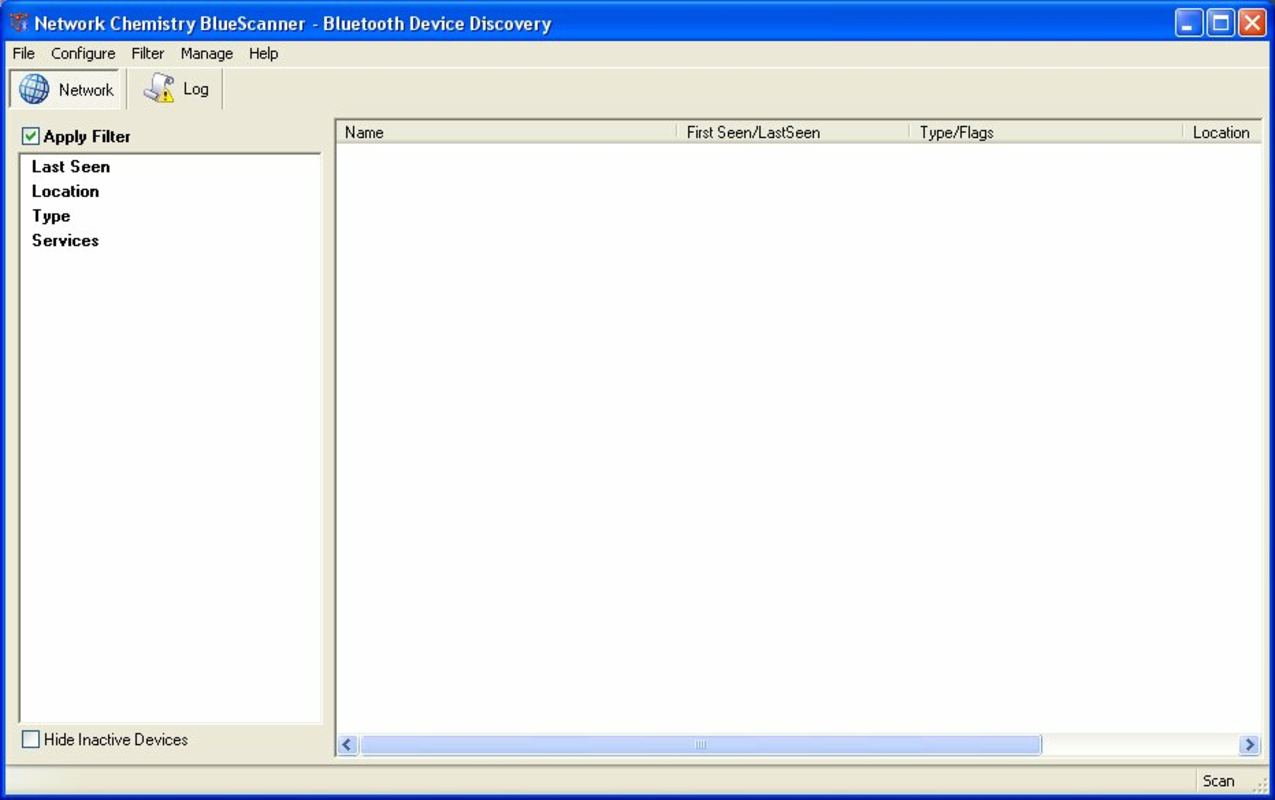The image size is (1275, 800).
Task: Sort by Location column header
Action: [1222, 132]
